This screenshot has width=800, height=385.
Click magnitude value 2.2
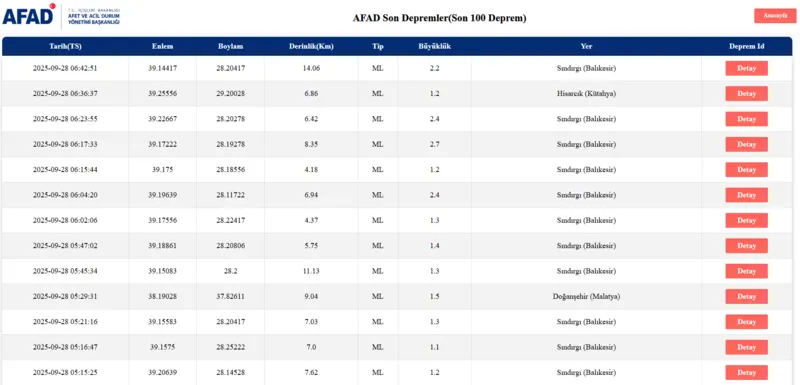[x=435, y=68]
